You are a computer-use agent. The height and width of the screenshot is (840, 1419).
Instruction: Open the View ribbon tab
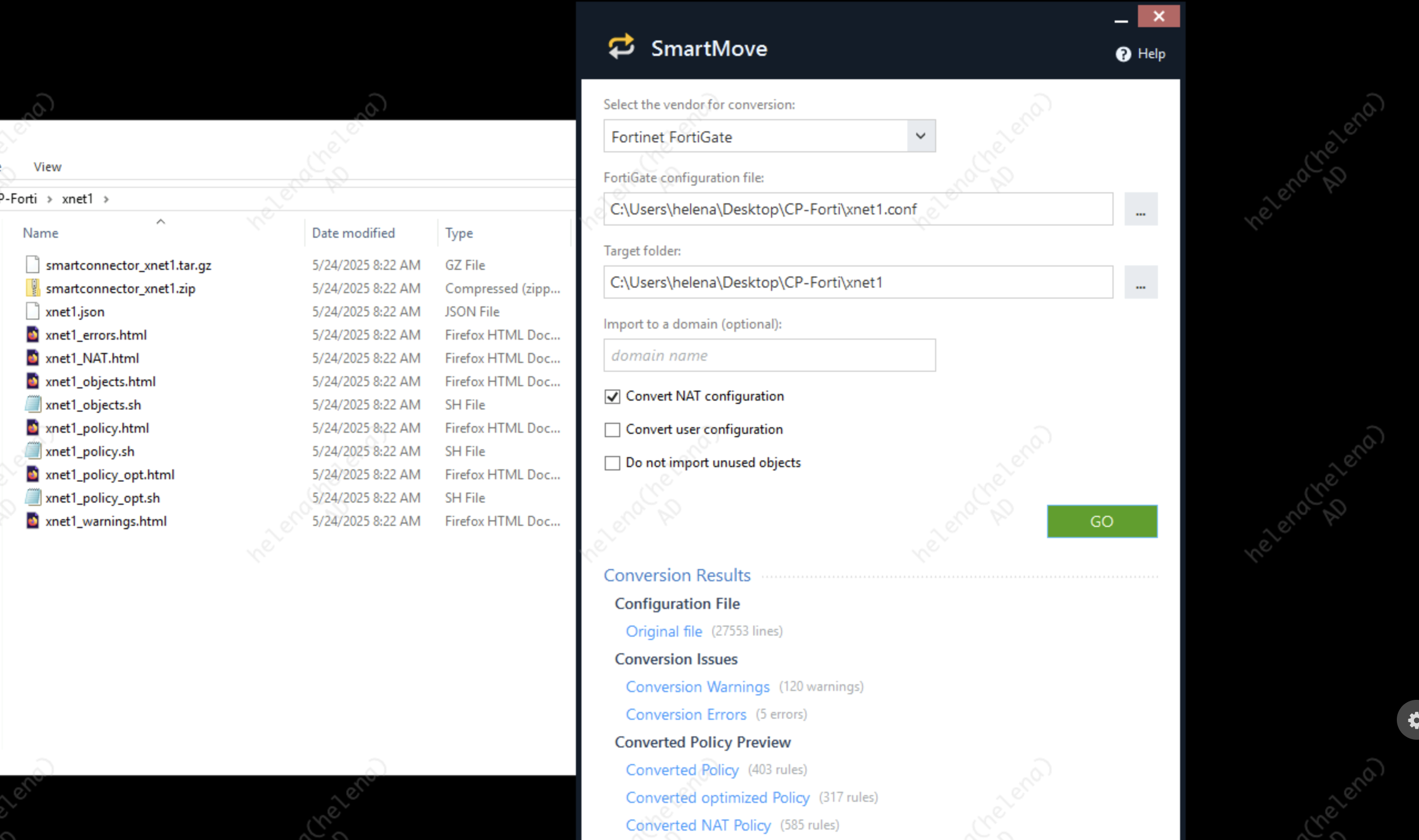[x=47, y=167]
